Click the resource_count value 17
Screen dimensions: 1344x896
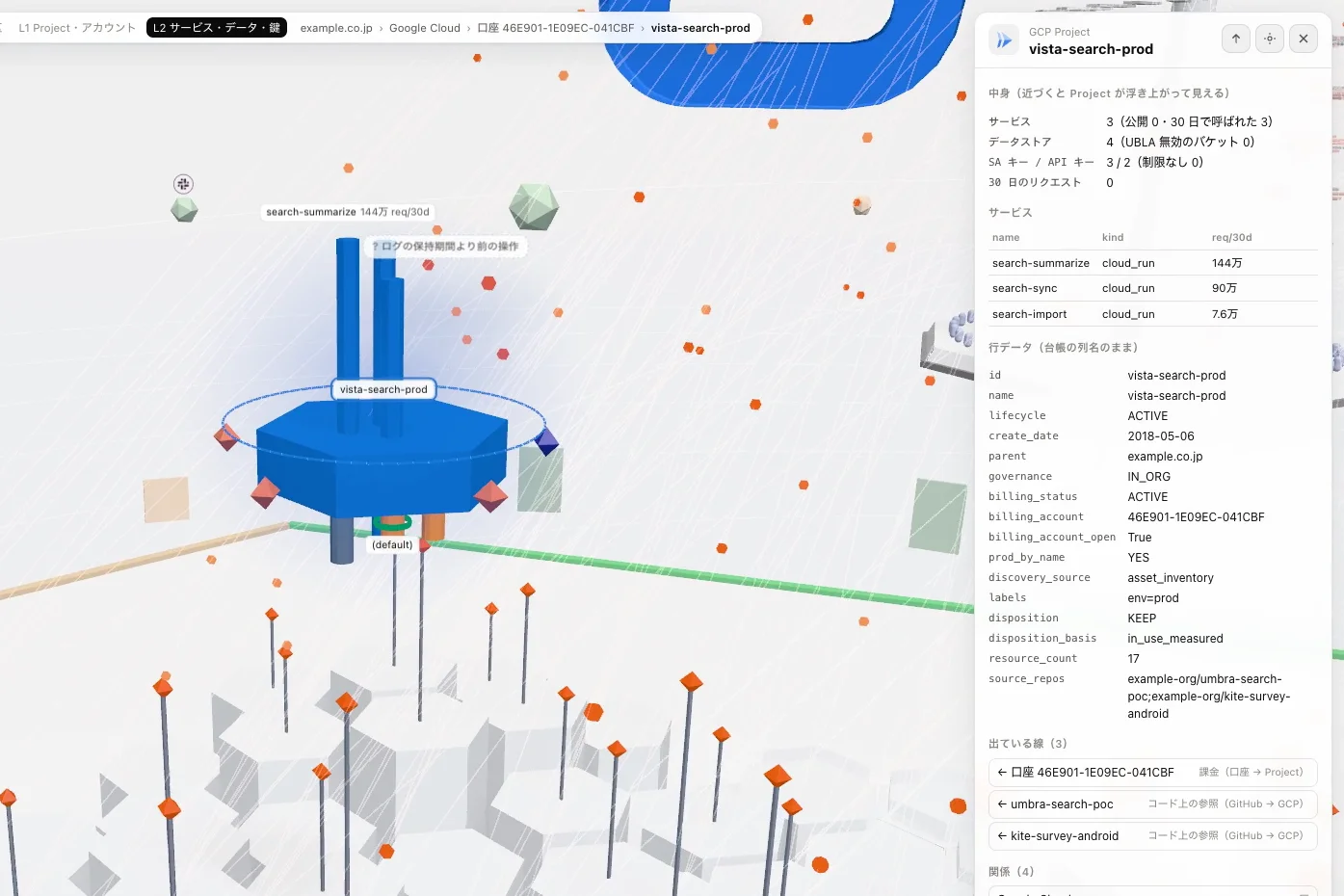point(1134,659)
